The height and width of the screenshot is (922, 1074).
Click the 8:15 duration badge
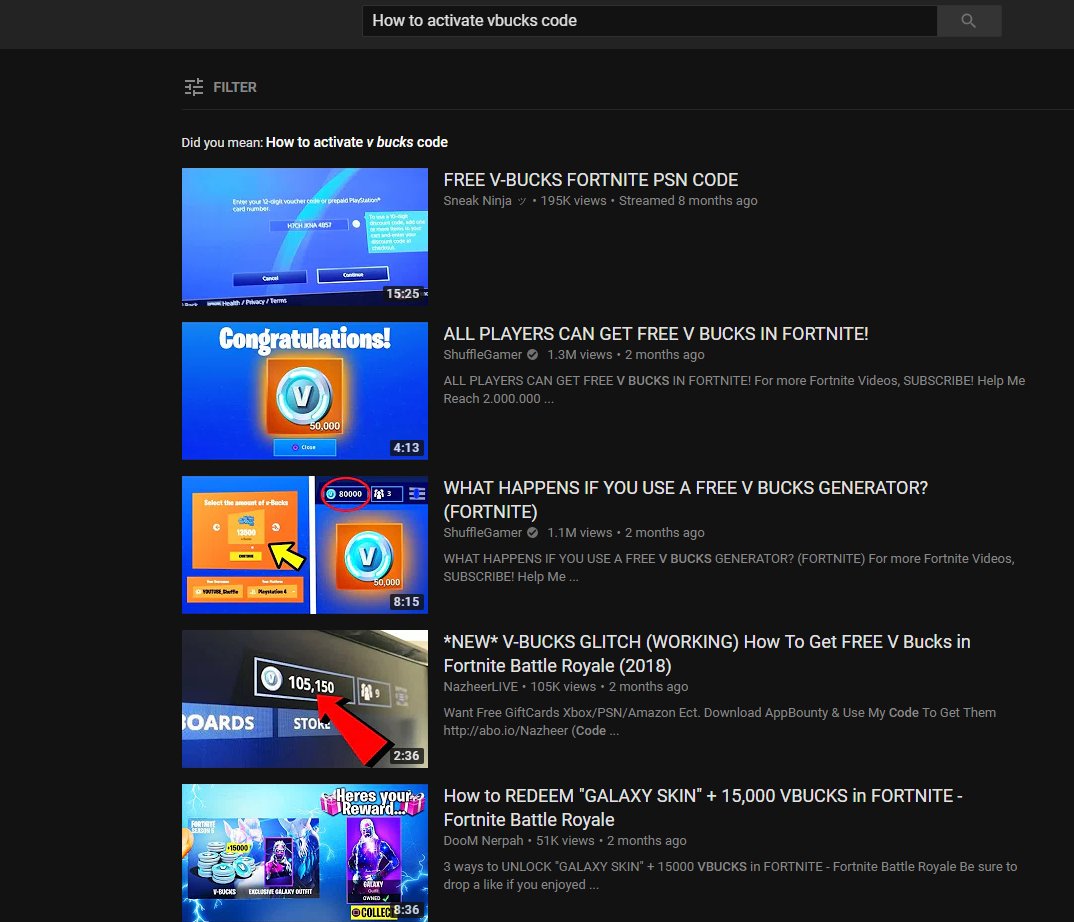click(x=406, y=601)
